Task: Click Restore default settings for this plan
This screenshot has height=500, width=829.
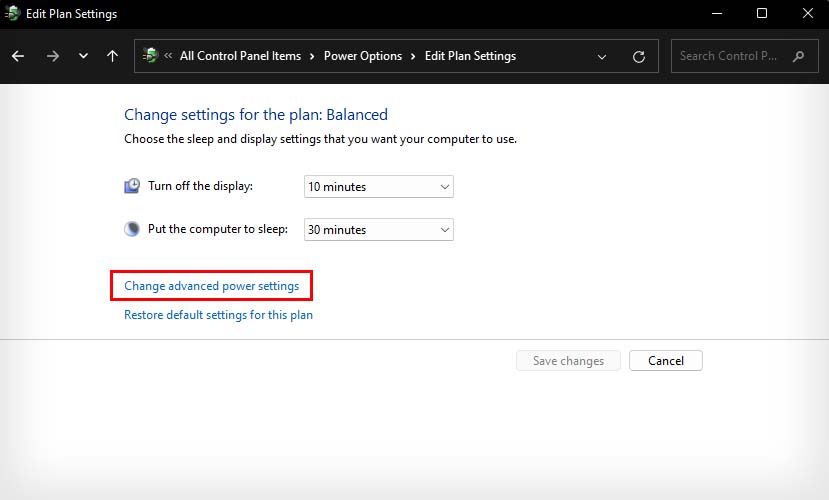Action: (x=218, y=315)
